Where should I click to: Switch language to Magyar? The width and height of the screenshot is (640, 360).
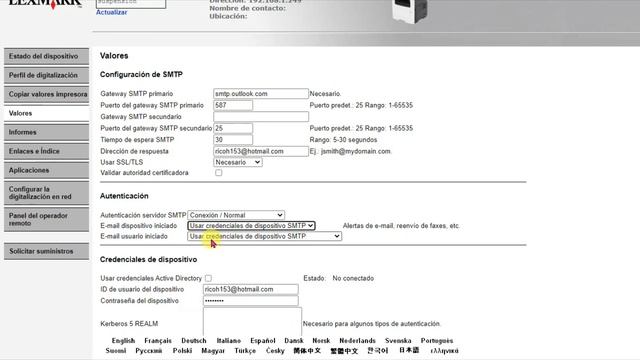[213, 351]
